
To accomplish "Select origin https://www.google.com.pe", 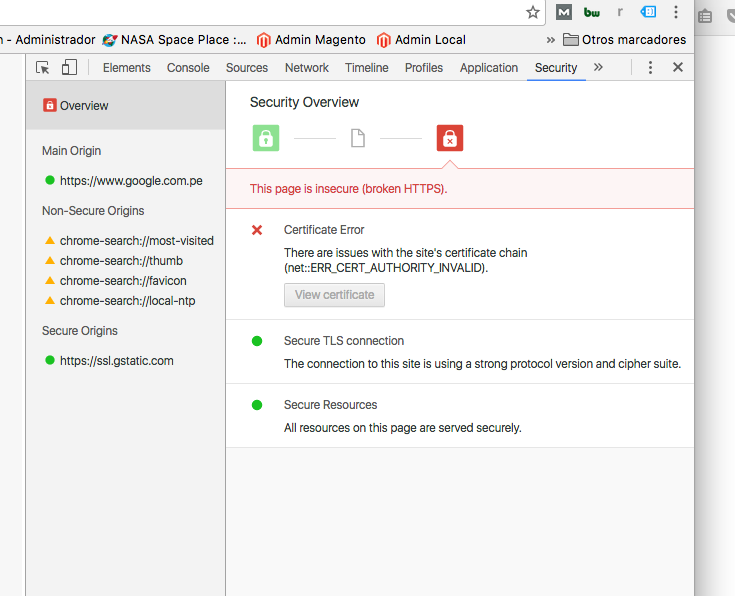I will (x=131, y=181).
